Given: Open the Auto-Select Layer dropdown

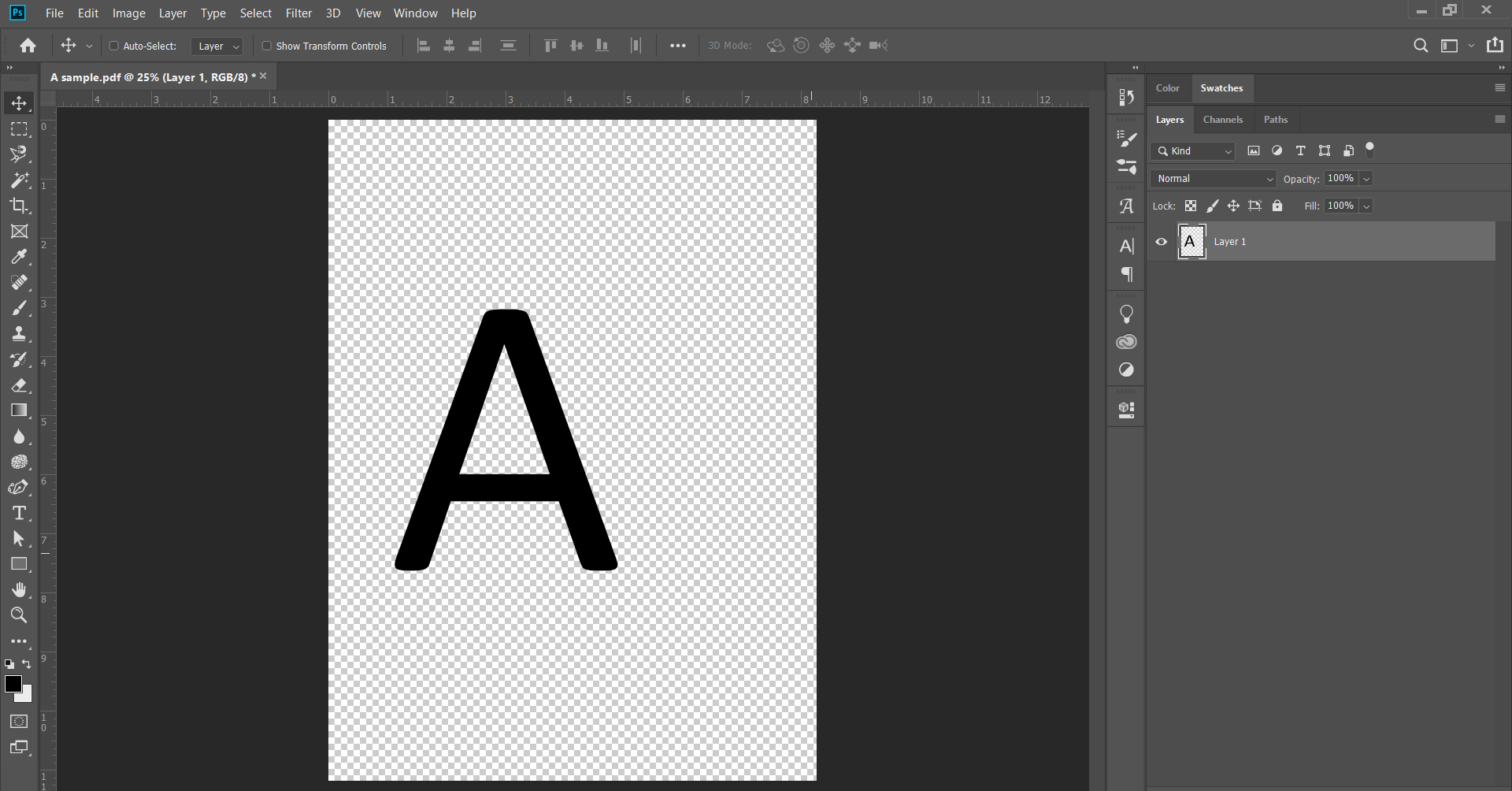Looking at the screenshot, I should (217, 46).
